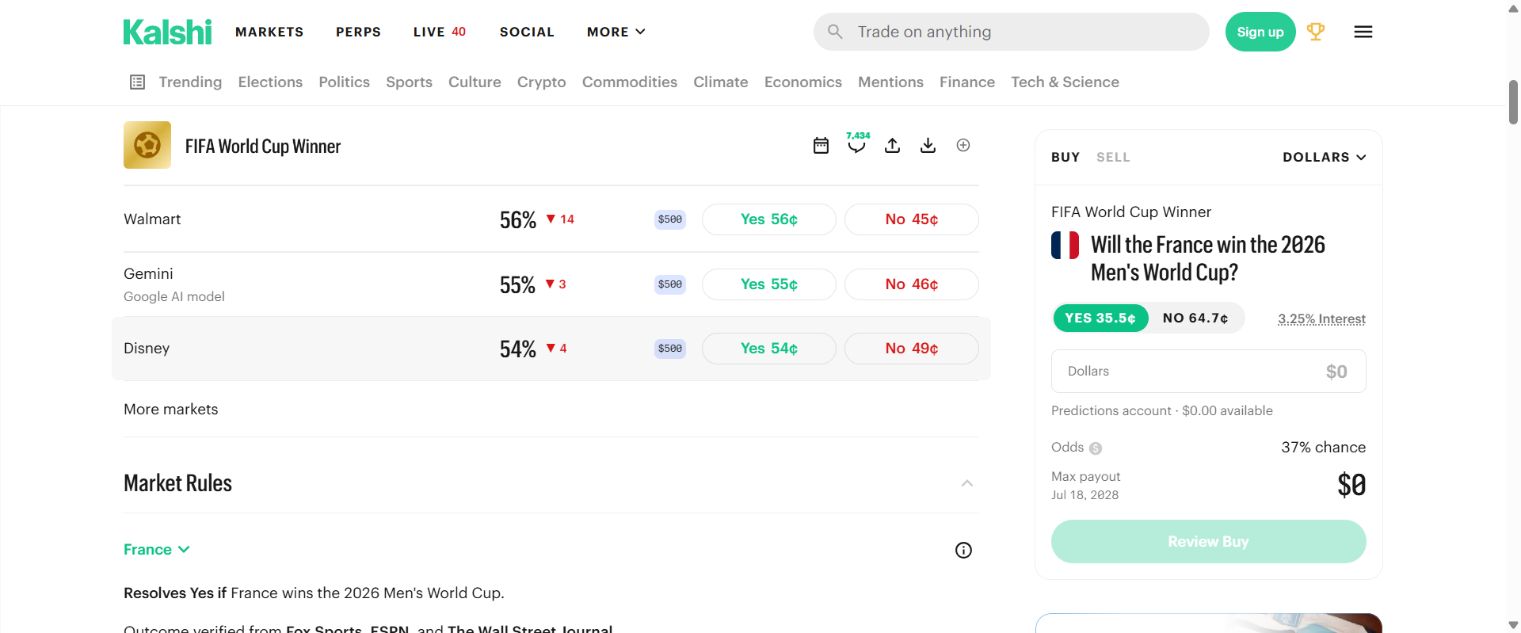Click the info icon beside France rules
Image resolution: width=1521 pixels, height=633 pixels.
coord(963,550)
